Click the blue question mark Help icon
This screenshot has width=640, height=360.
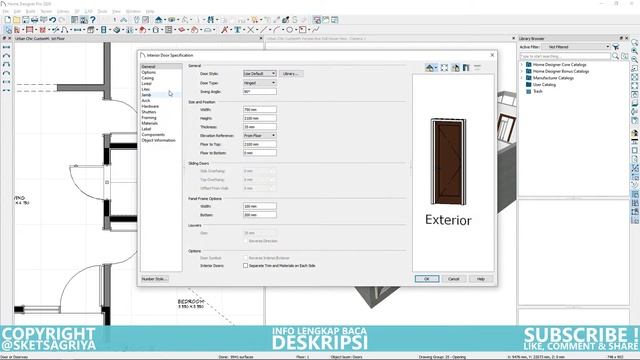pos(93,20)
